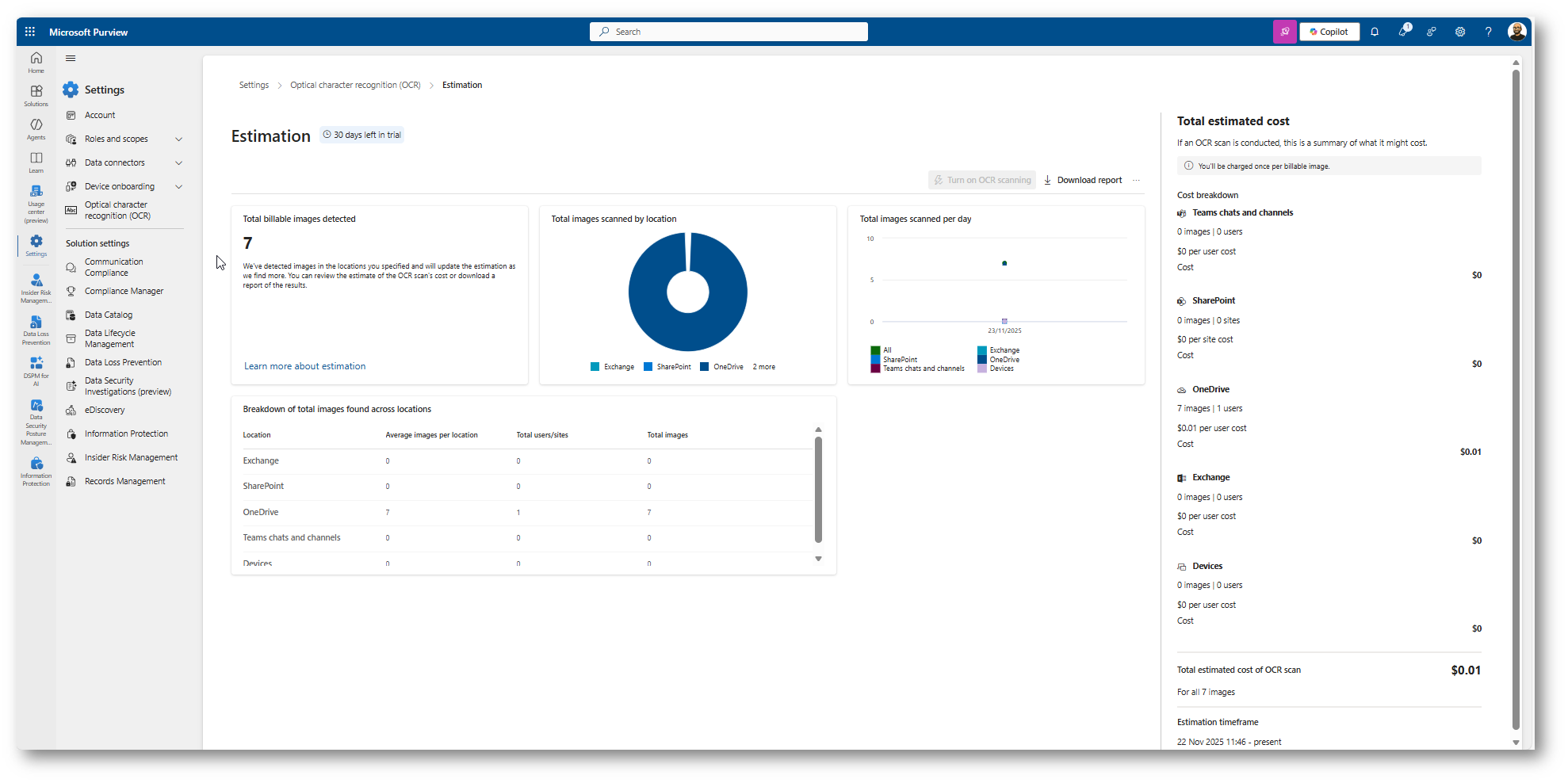The image size is (1568, 783).
Task: Go to Home in left rail
Action: tap(36, 63)
